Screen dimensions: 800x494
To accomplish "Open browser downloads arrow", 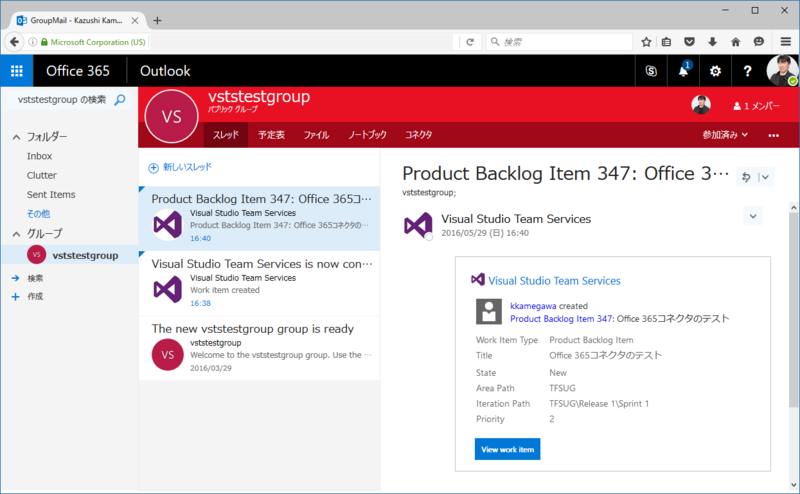I will 713,42.
